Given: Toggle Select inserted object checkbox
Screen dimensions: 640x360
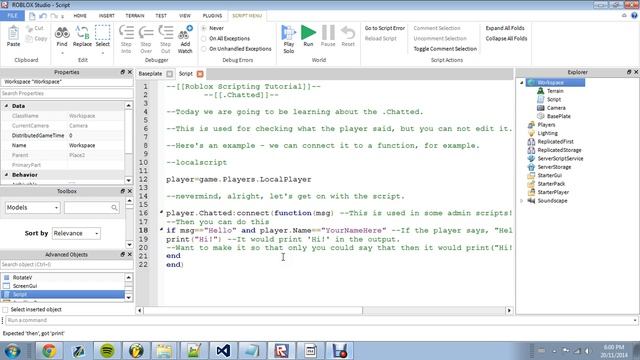Looking at the screenshot, I should 5,309.
